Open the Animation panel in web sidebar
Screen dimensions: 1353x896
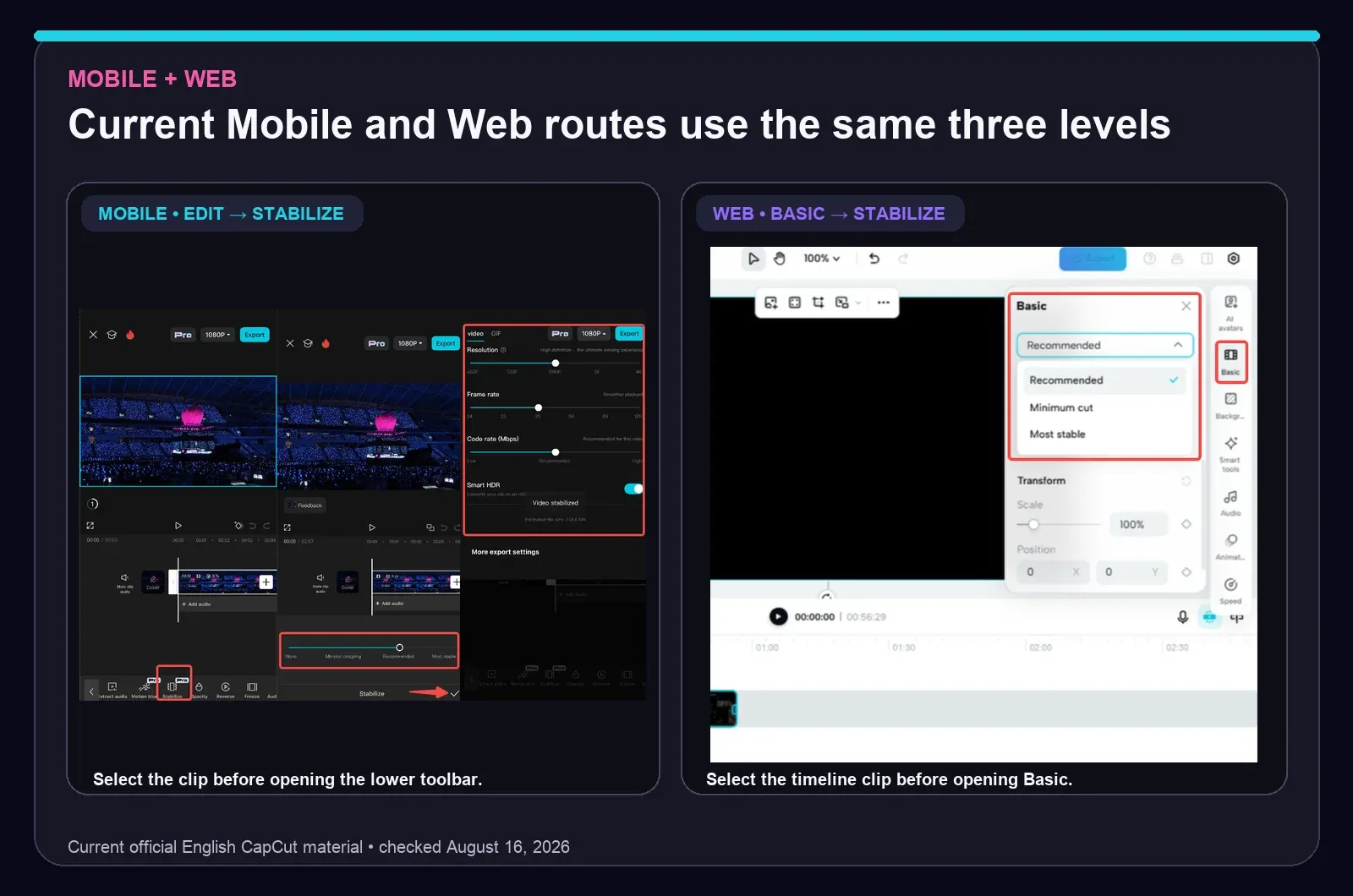click(1230, 547)
